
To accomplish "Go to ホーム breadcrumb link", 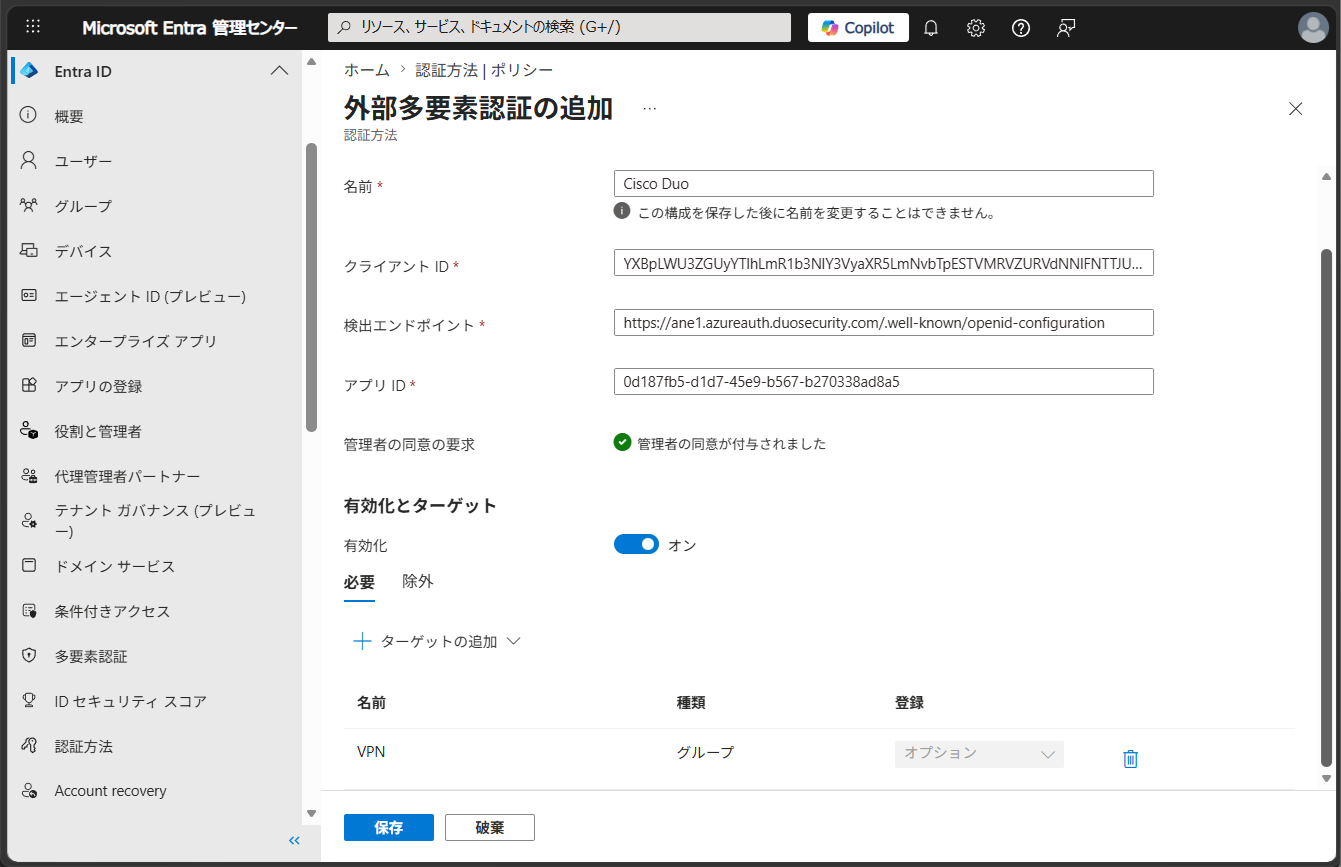I will (x=367, y=70).
